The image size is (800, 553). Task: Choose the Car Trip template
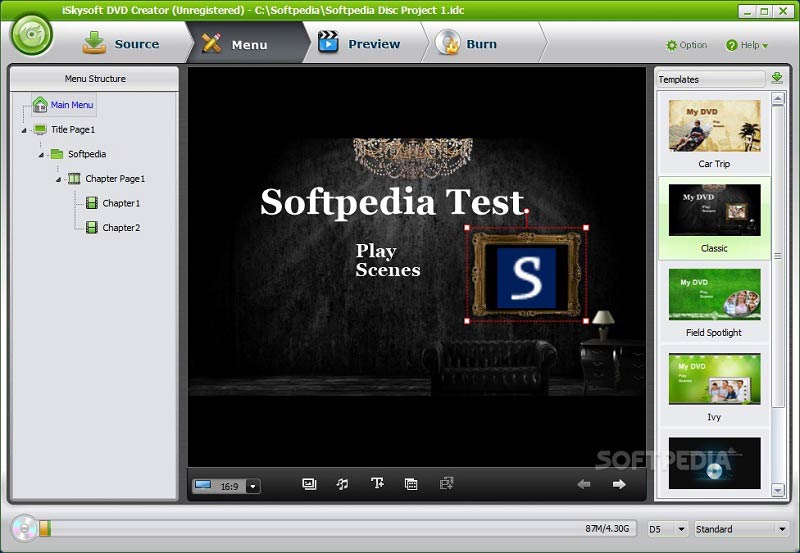point(714,134)
